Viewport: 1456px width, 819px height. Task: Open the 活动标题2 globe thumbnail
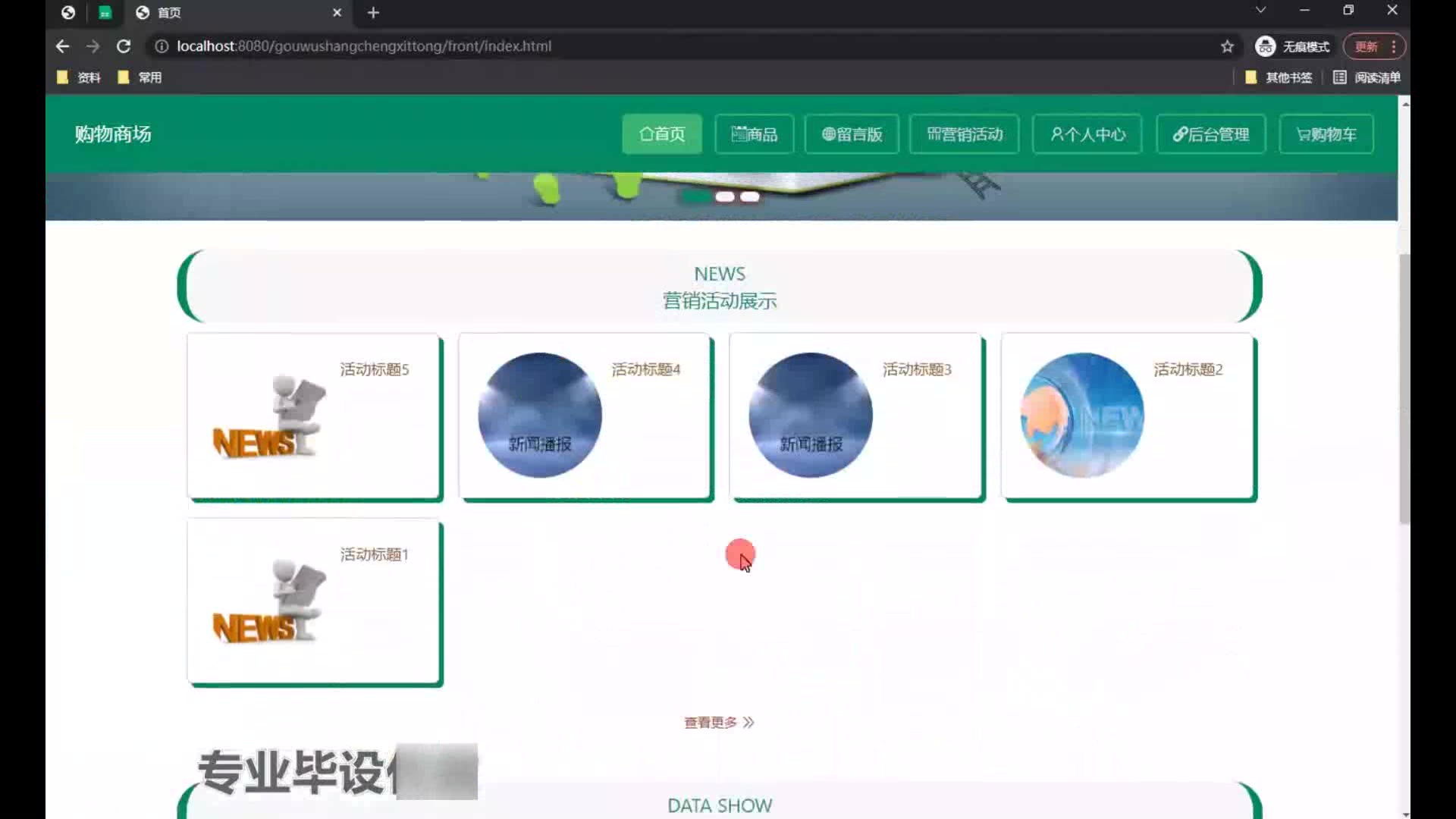[1082, 416]
